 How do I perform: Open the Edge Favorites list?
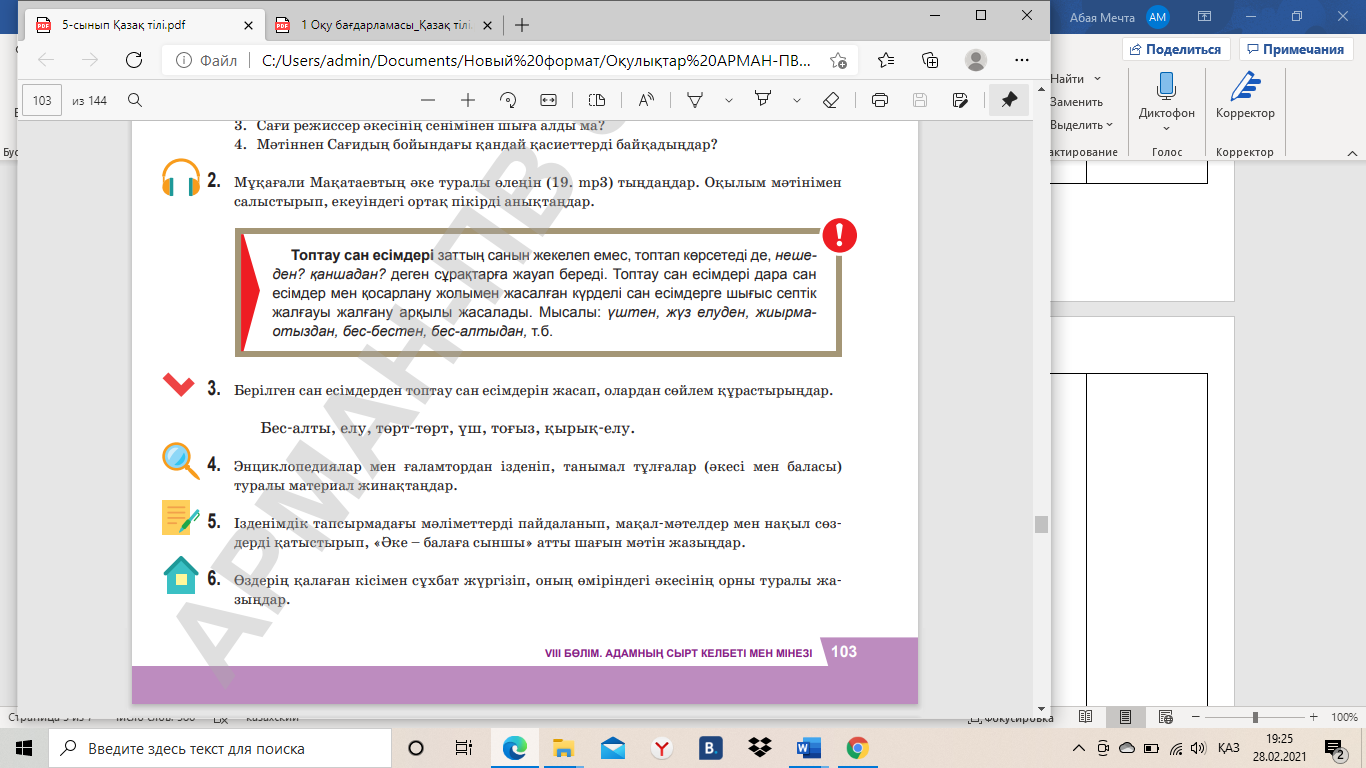886,60
